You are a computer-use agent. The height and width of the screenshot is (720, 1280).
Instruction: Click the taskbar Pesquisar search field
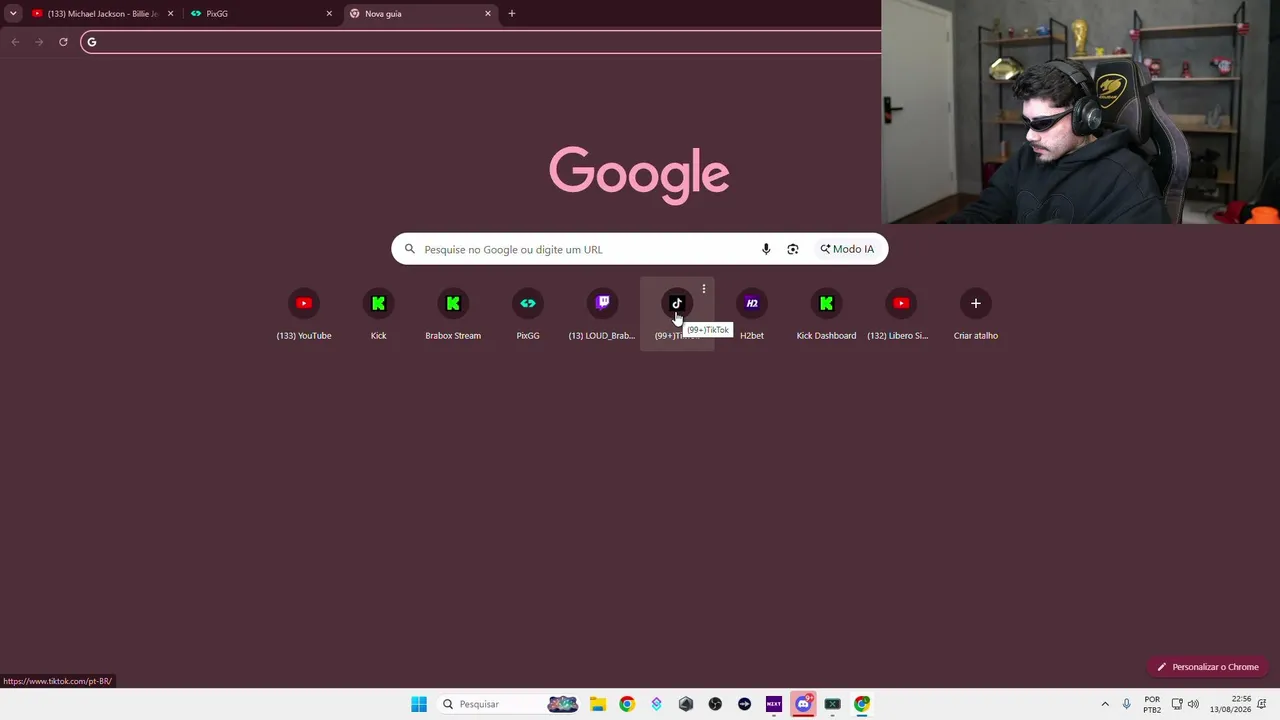click(510, 704)
